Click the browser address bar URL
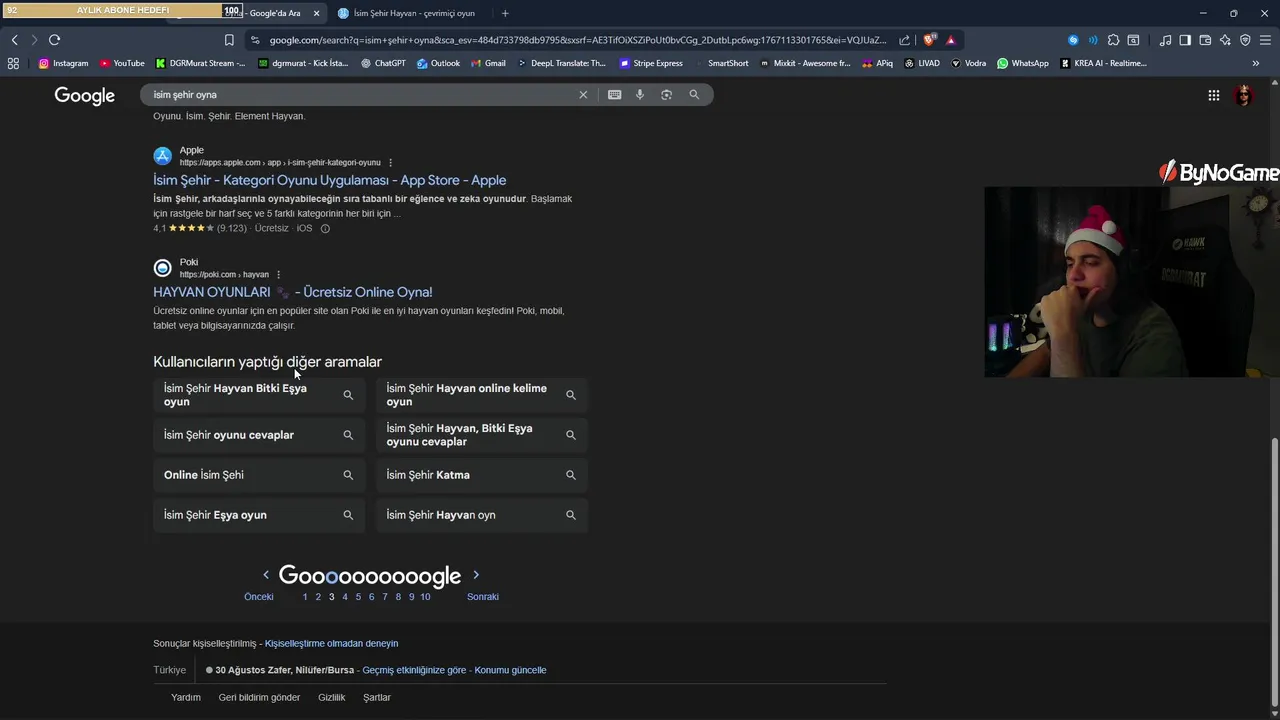This screenshot has width=1280, height=720. (x=577, y=40)
